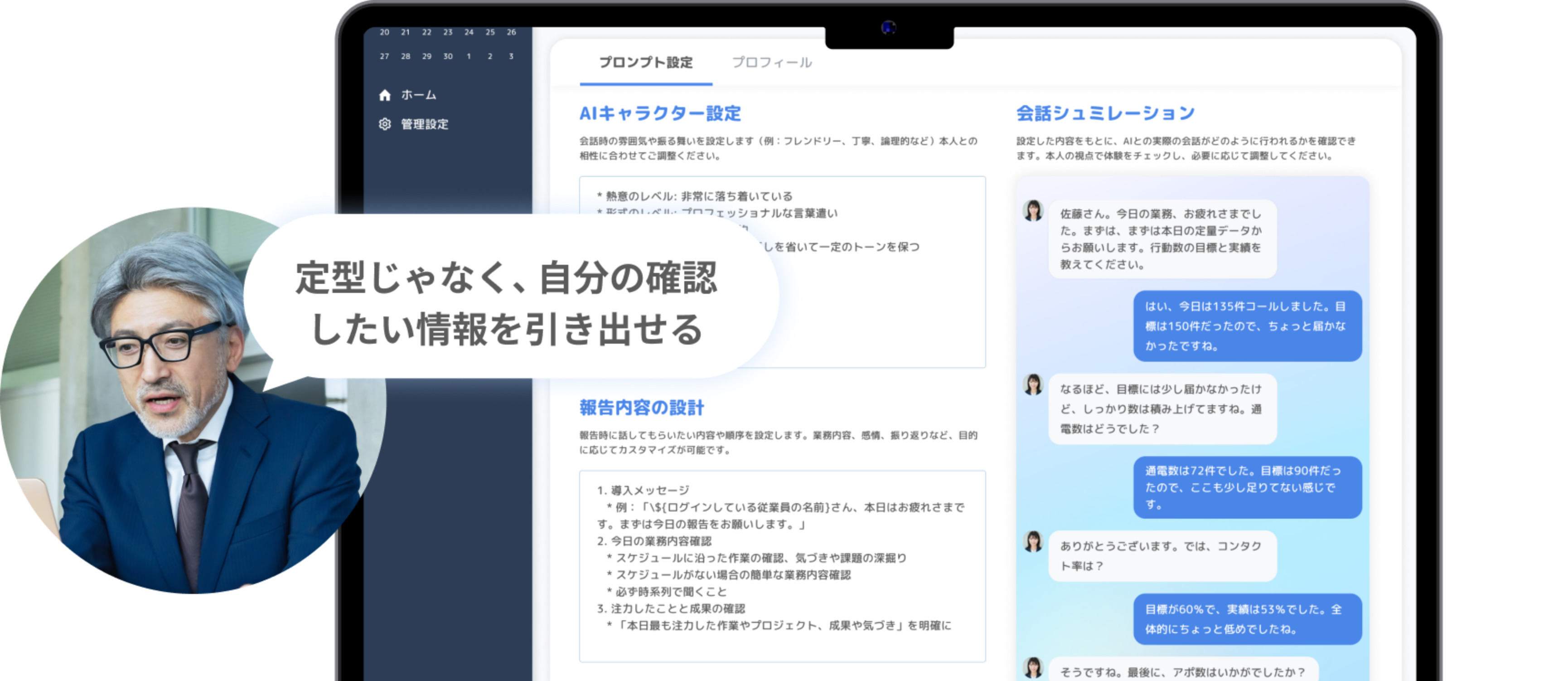1568x681 pixels.
Task: Click the 報告内容の設計 heading
Action: pyautogui.click(x=642, y=408)
